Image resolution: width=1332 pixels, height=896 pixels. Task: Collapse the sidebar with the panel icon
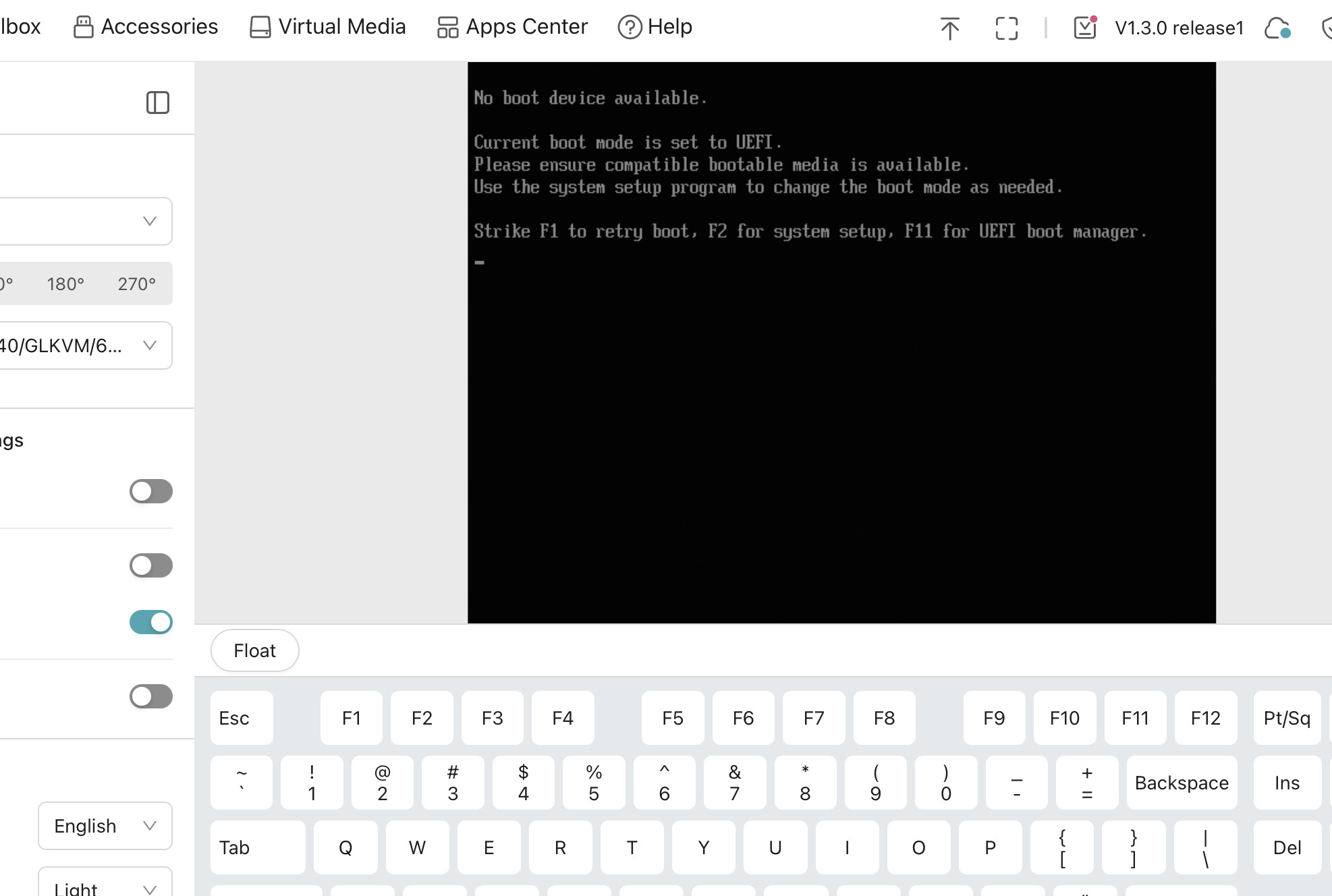pyautogui.click(x=158, y=103)
